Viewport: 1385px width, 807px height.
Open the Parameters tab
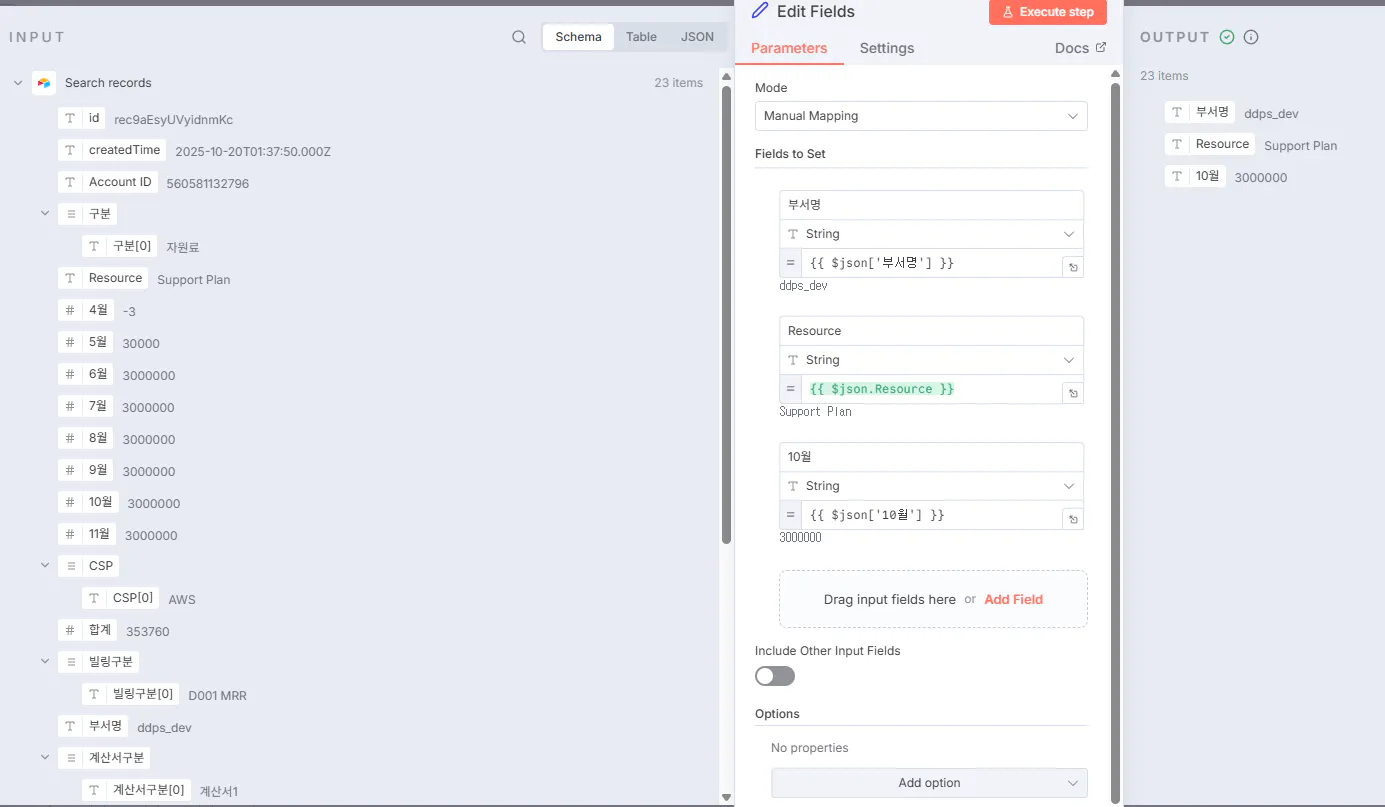point(789,48)
